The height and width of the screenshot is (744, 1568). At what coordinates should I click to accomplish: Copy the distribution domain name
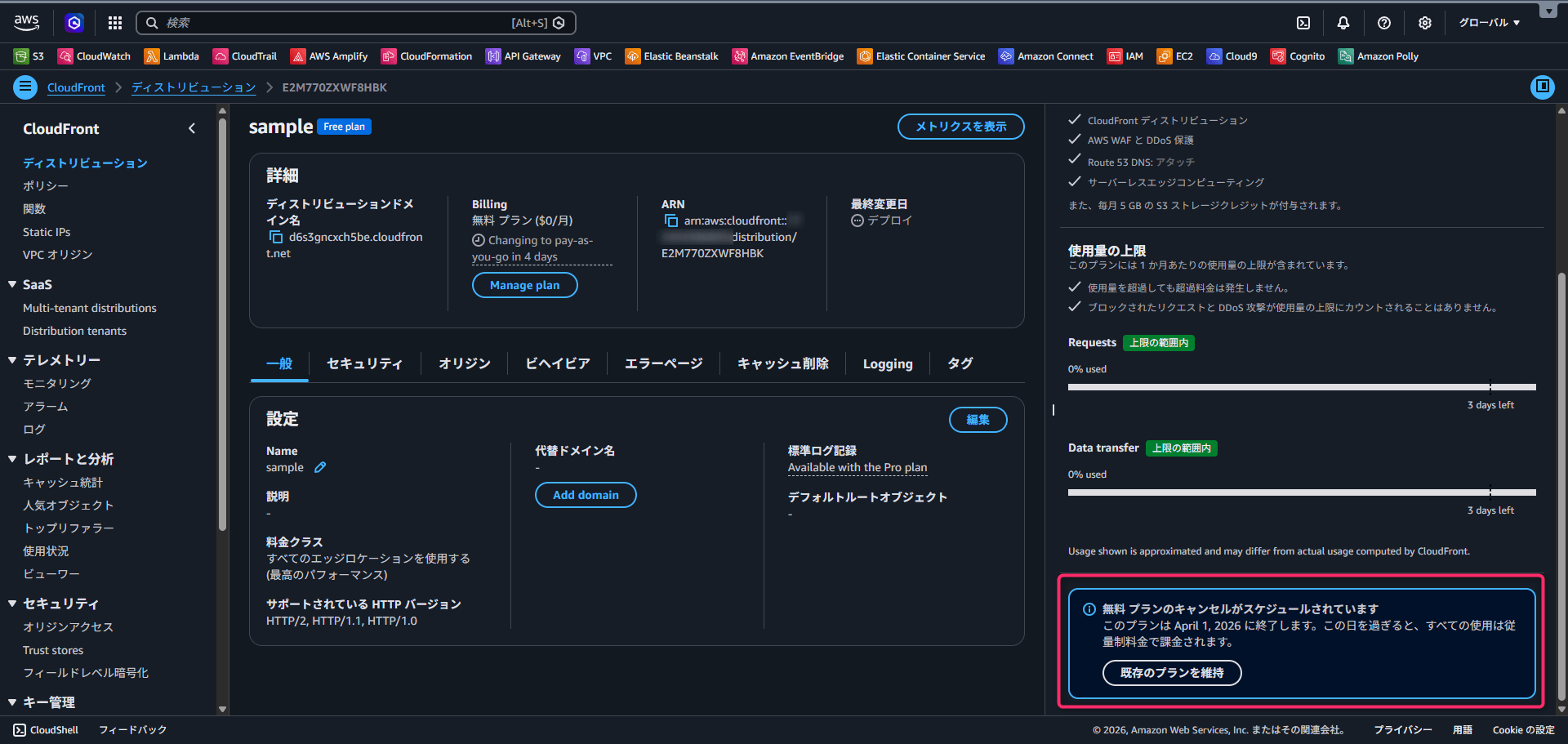click(276, 237)
